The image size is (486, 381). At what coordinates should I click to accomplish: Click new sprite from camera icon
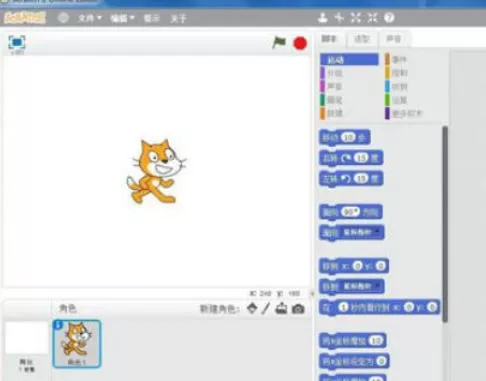coord(298,309)
